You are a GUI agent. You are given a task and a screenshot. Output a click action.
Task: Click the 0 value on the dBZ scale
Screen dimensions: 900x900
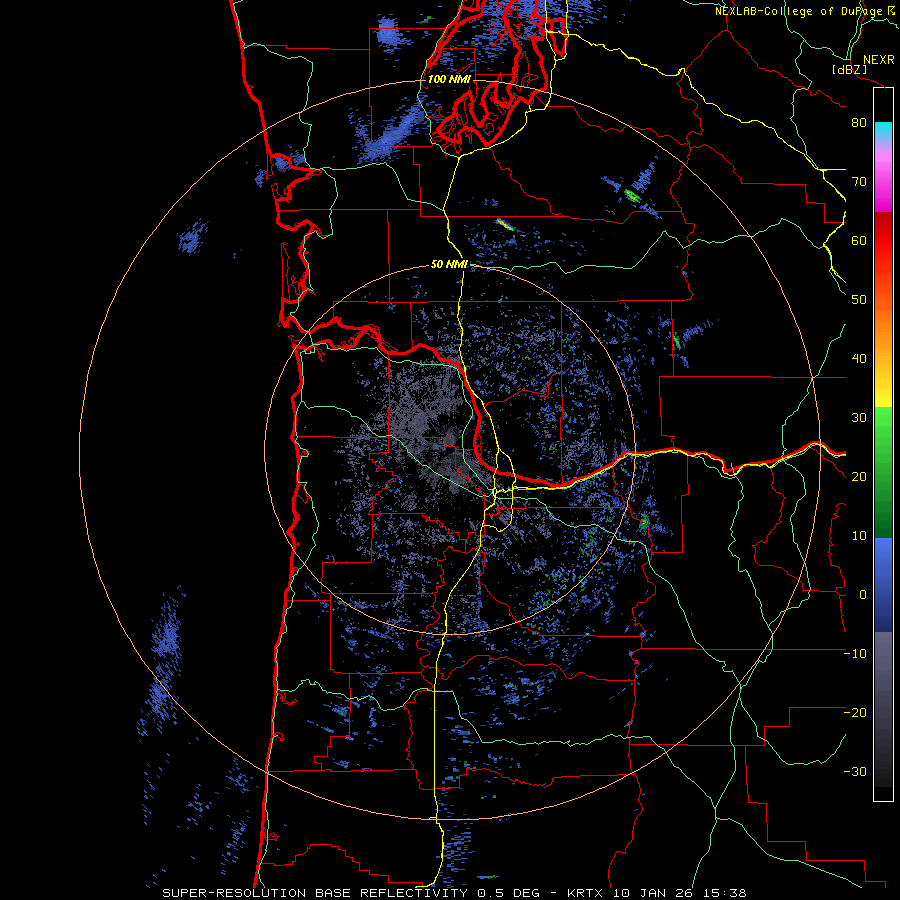[862, 595]
